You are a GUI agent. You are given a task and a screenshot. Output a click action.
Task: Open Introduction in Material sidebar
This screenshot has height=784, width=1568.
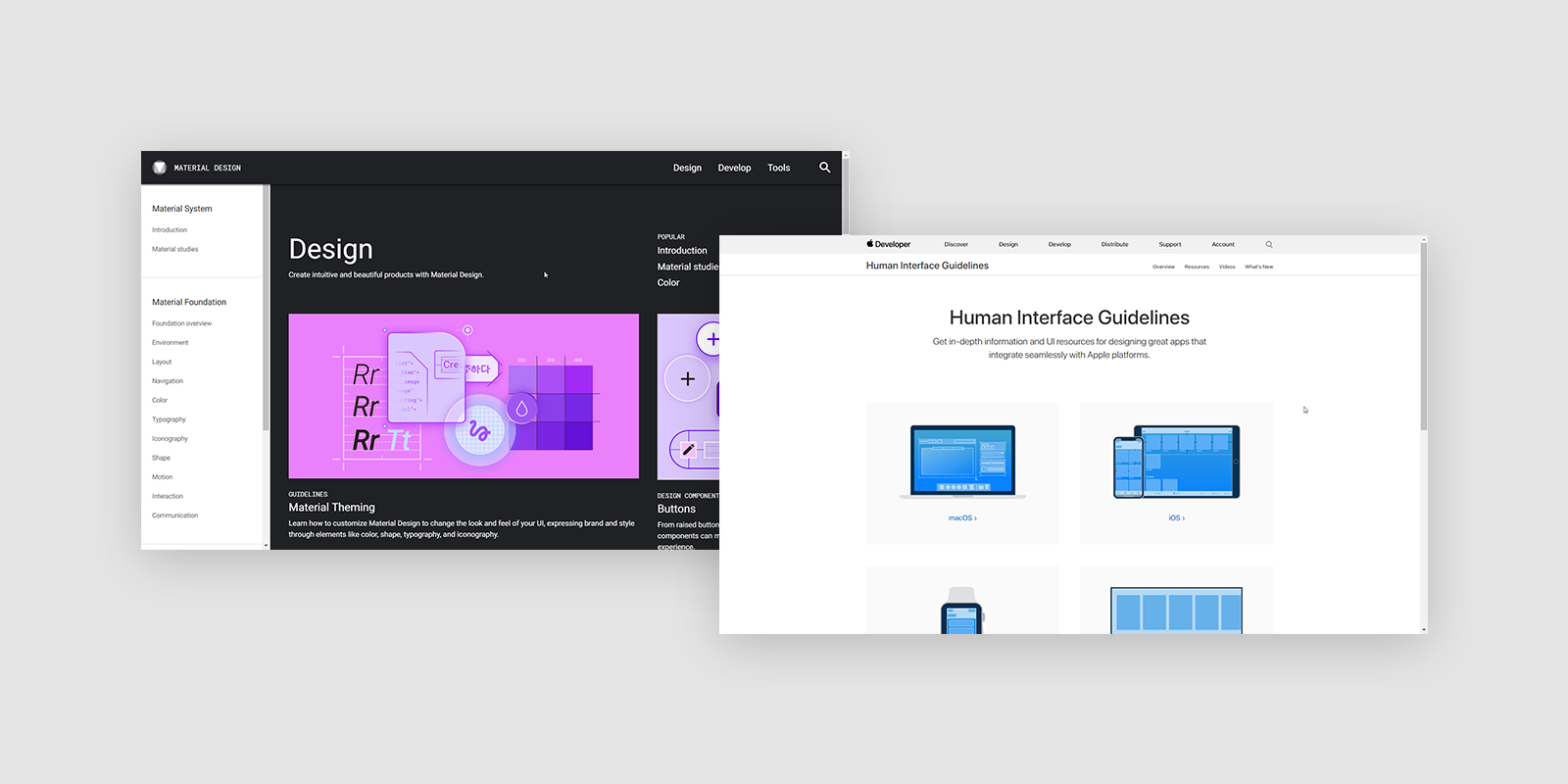[170, 230]
